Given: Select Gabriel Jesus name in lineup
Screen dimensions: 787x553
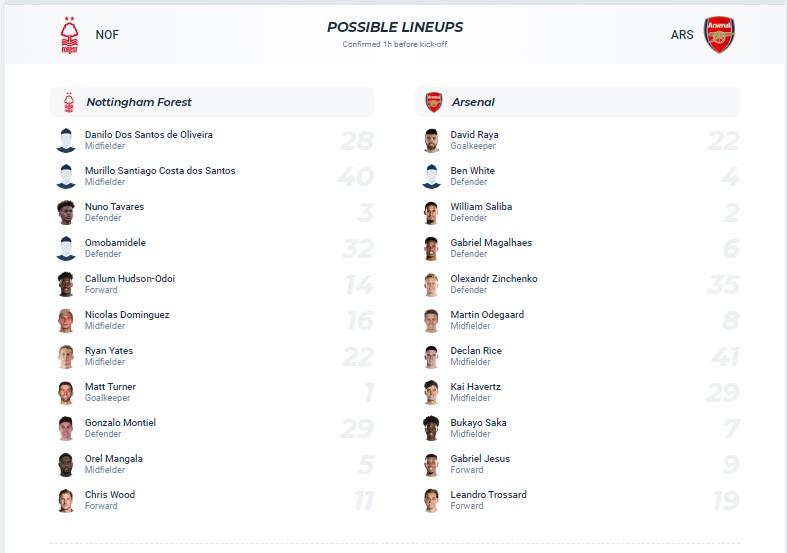Looking at the screenshot, I should (480, 459).
